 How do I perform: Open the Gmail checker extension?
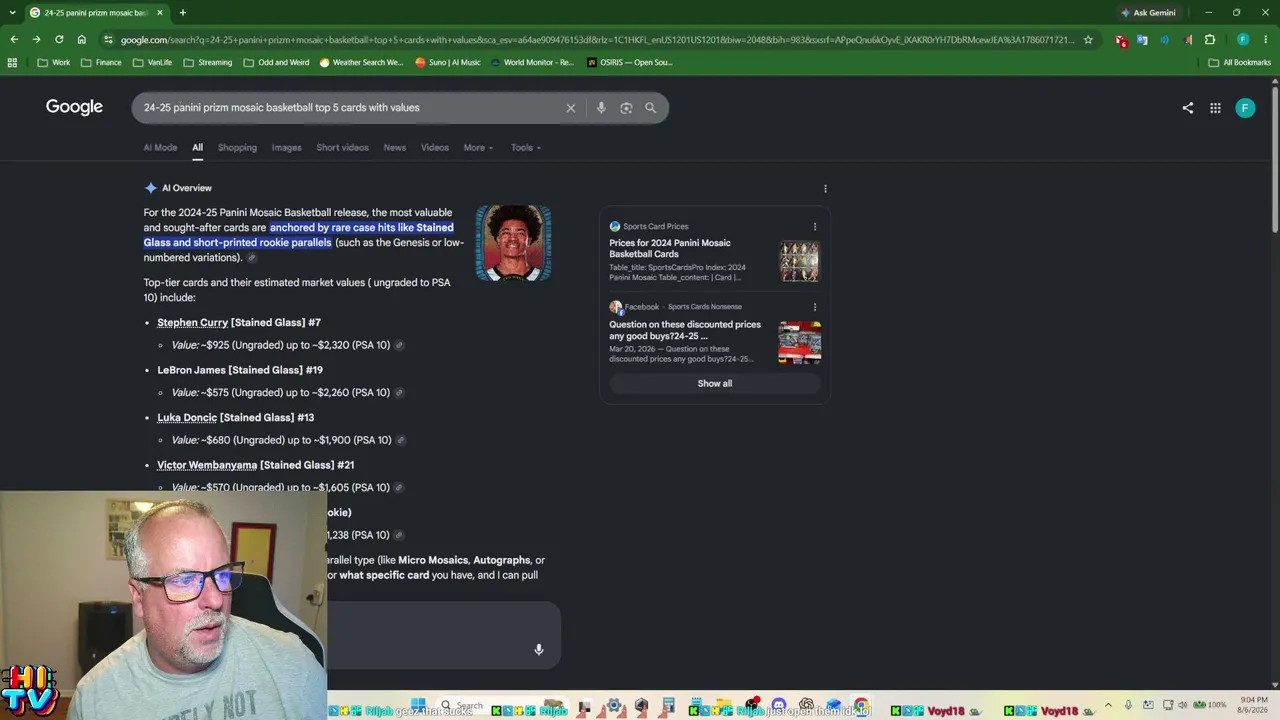[x=1121, y=40]
